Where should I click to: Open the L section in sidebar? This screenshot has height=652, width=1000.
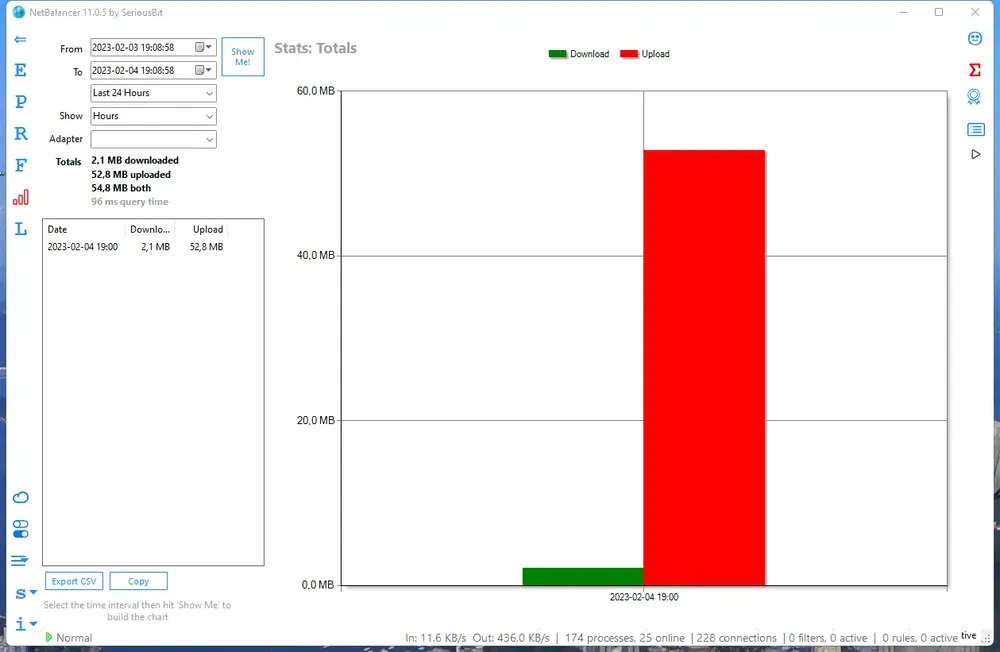coord(20,228)
